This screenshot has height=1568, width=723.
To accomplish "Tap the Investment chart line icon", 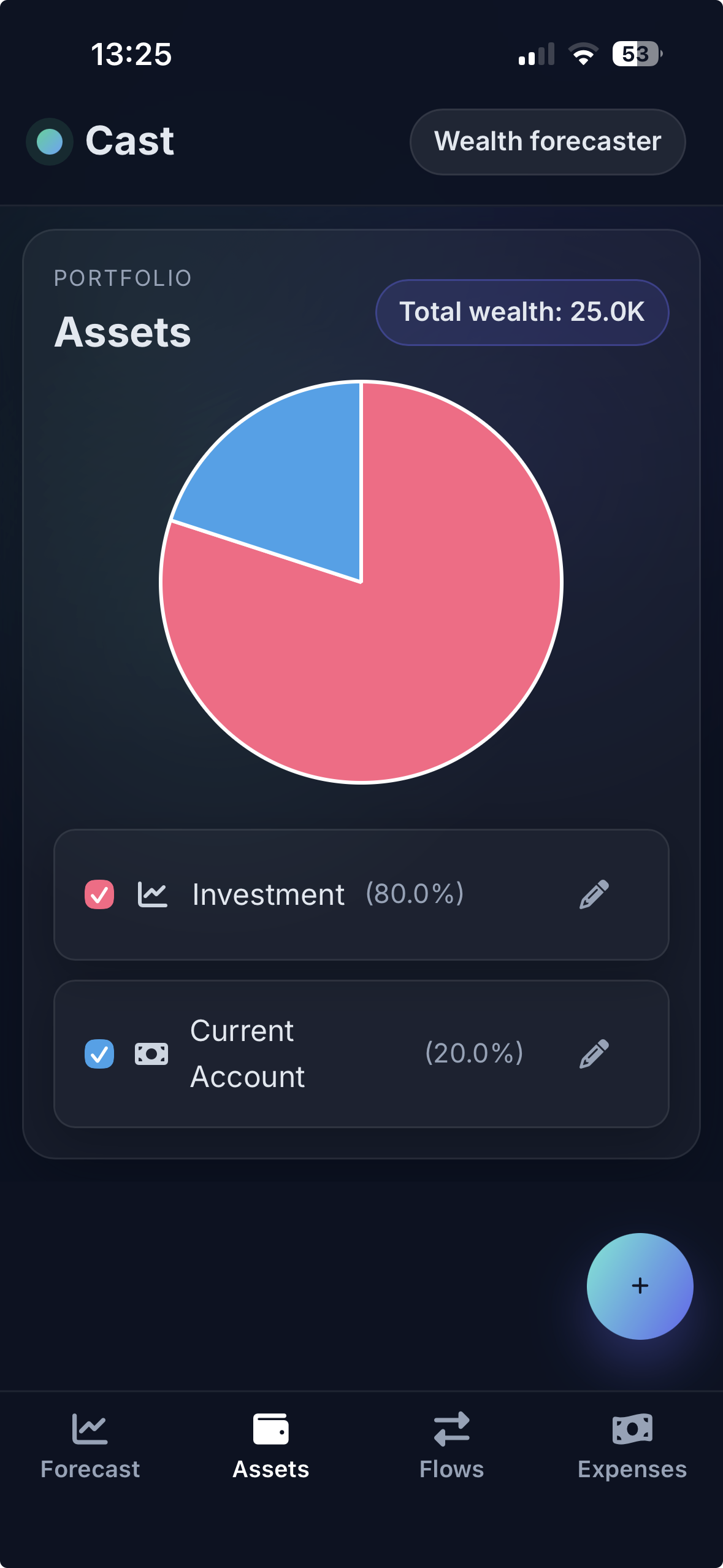I will click(x=152, y=894).
